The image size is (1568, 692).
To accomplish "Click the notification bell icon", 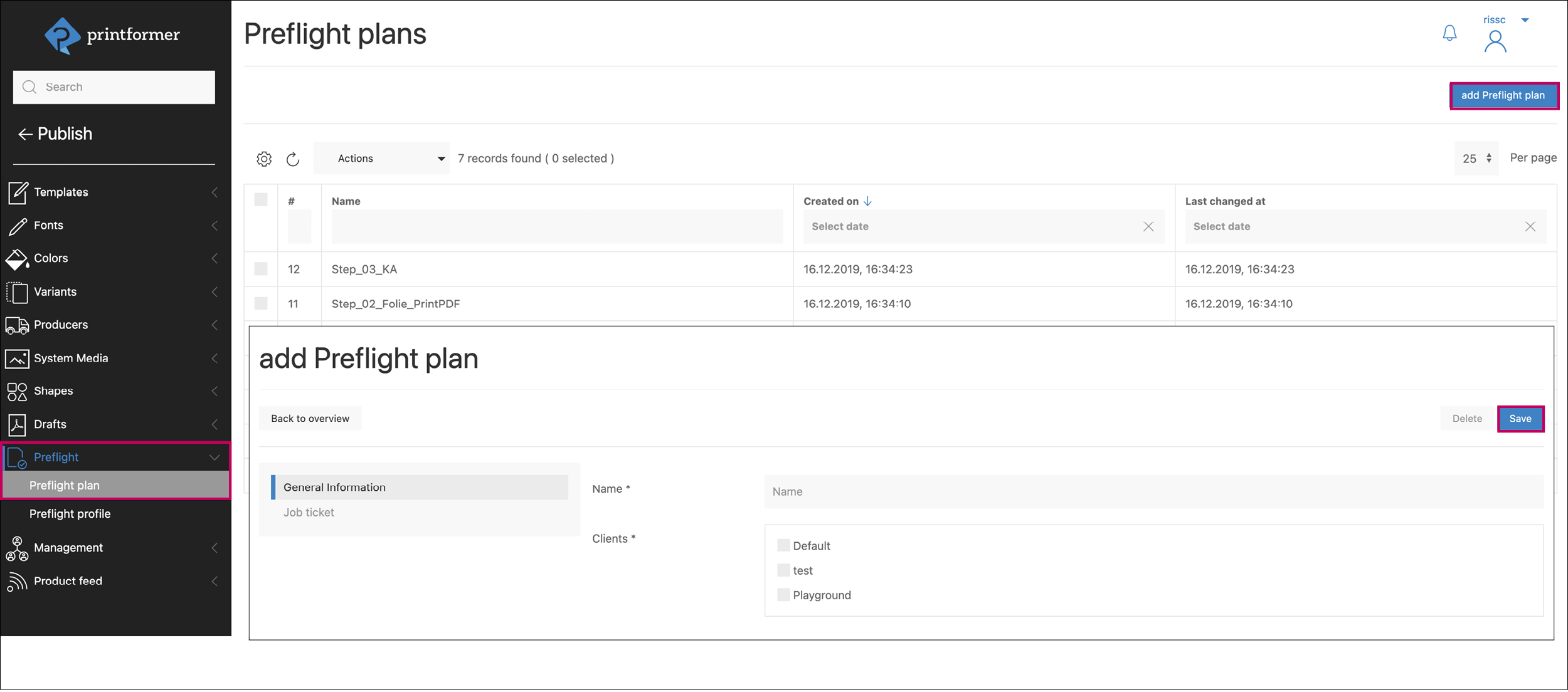I will pyautogui.click(x=1449, y=33).
